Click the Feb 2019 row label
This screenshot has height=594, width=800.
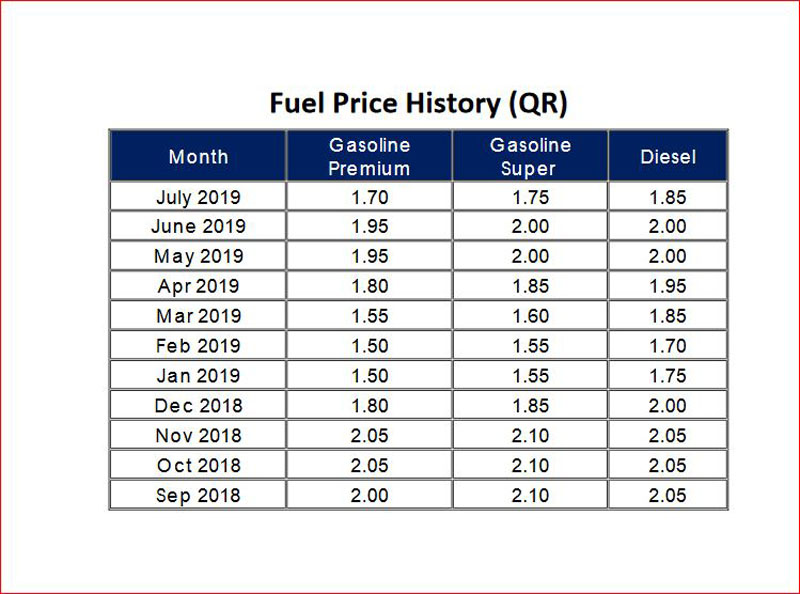click(198, 346)
